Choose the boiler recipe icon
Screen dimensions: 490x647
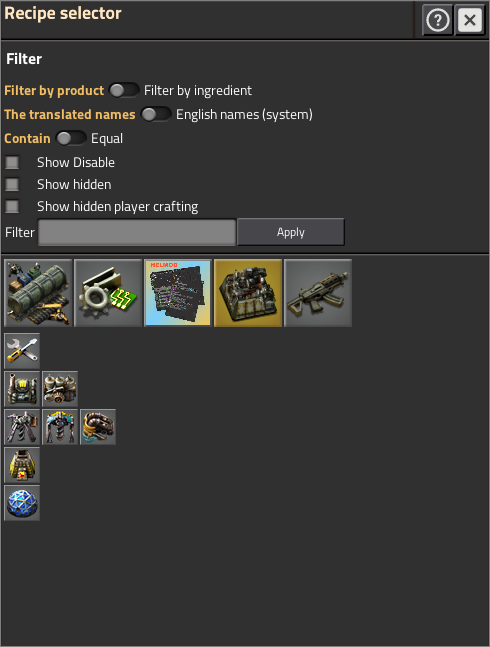[x=22, y=389]
